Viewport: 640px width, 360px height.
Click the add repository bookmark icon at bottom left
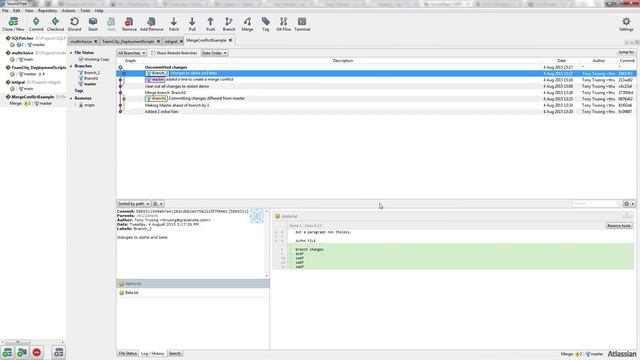point(7,352)
